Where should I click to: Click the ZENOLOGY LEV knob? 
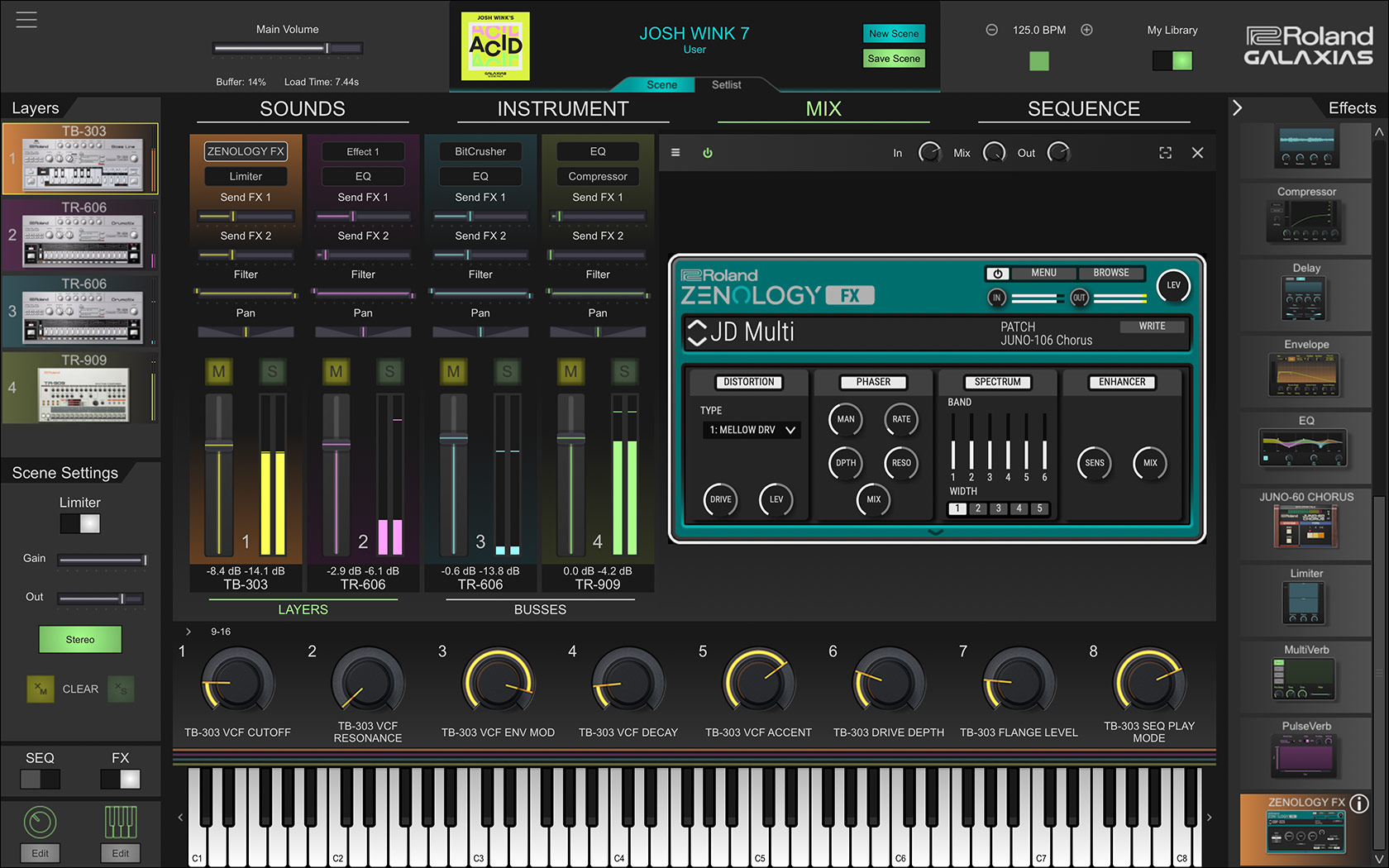[x=1173, y=285]
